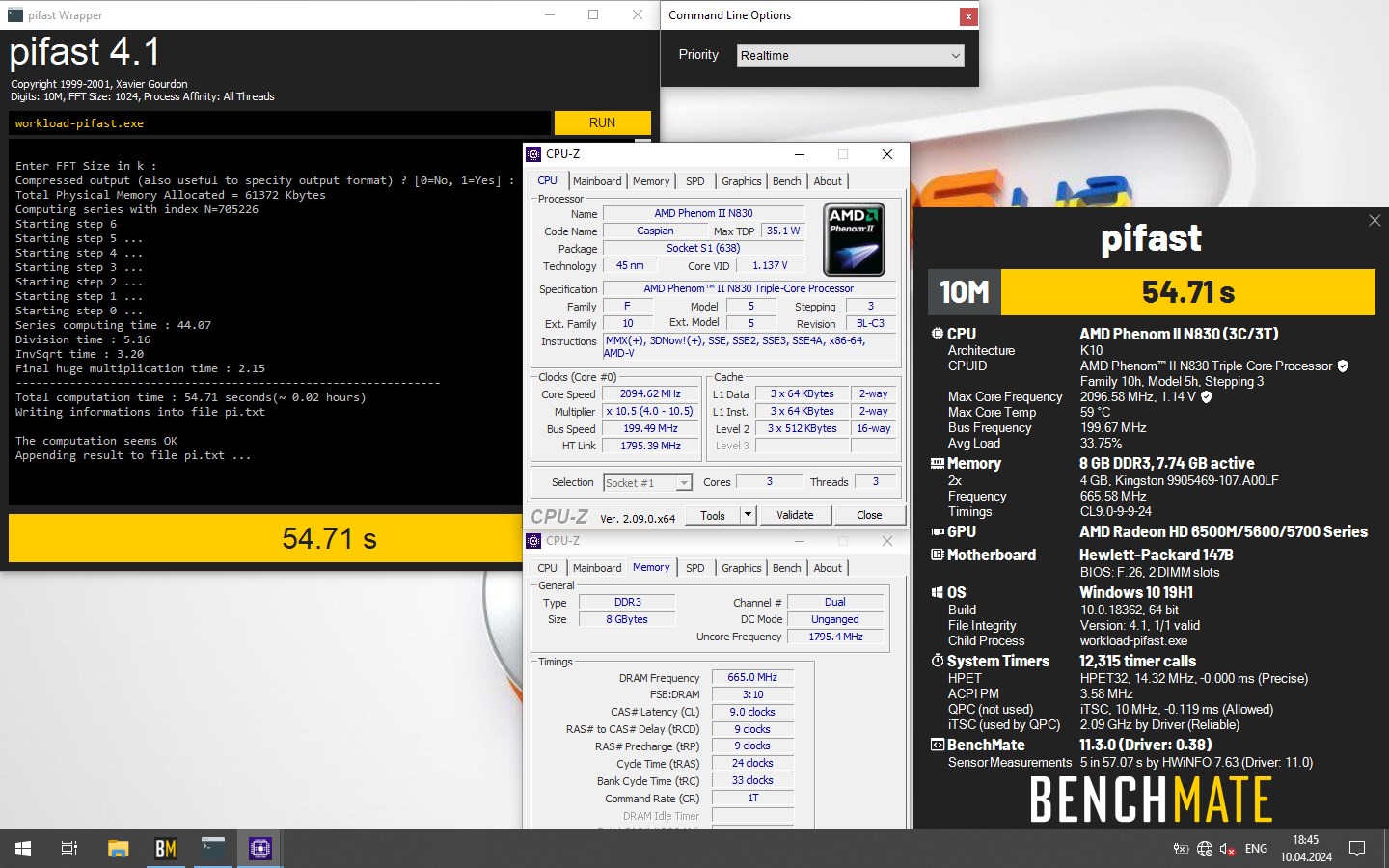
Task: Click the Total computation time line
Action: coord(190,397)
